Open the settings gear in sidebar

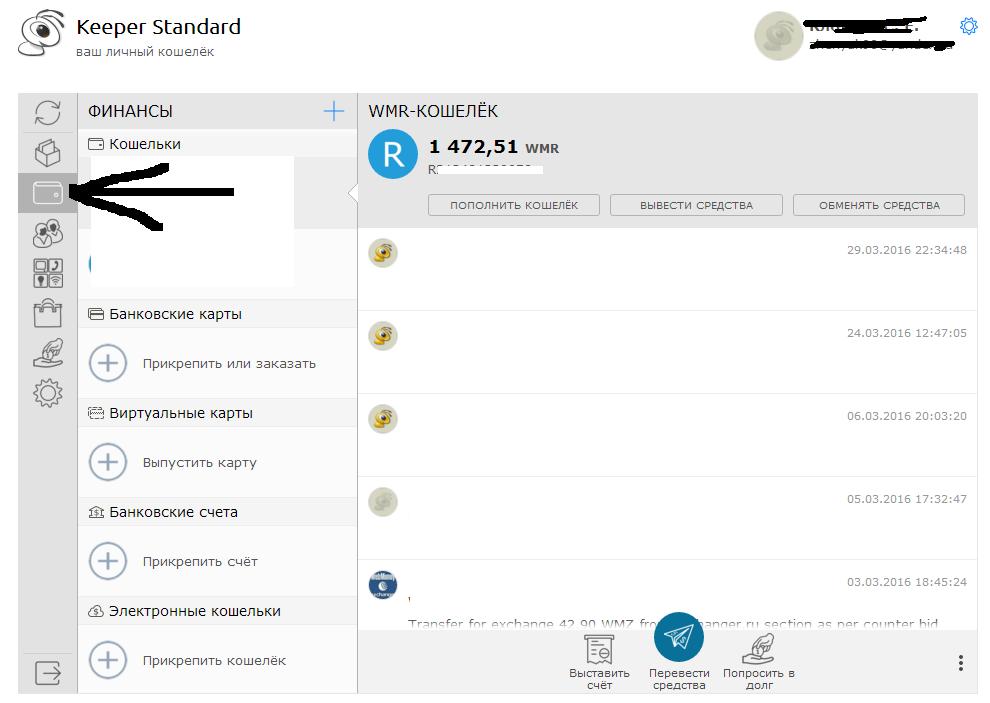click(x=47, y=393)
